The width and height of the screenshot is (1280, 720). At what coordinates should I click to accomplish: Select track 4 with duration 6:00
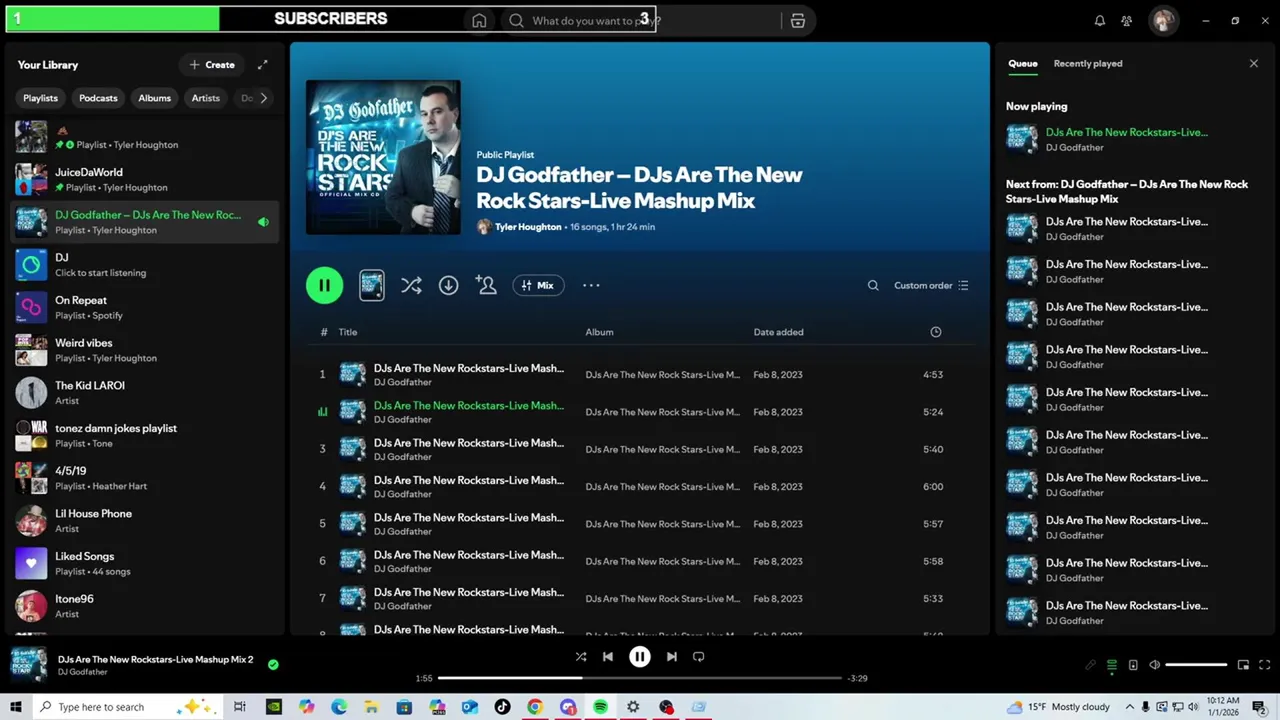click(x=640, y=486)
